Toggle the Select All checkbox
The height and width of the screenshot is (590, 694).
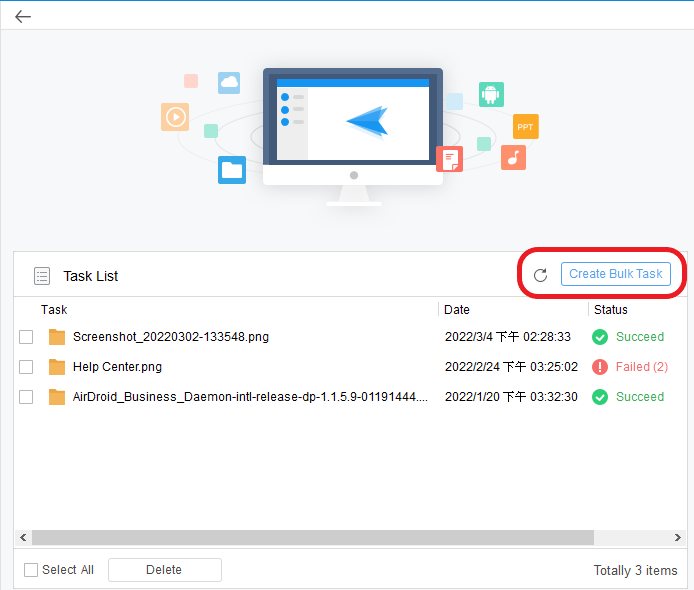[31, 570]
